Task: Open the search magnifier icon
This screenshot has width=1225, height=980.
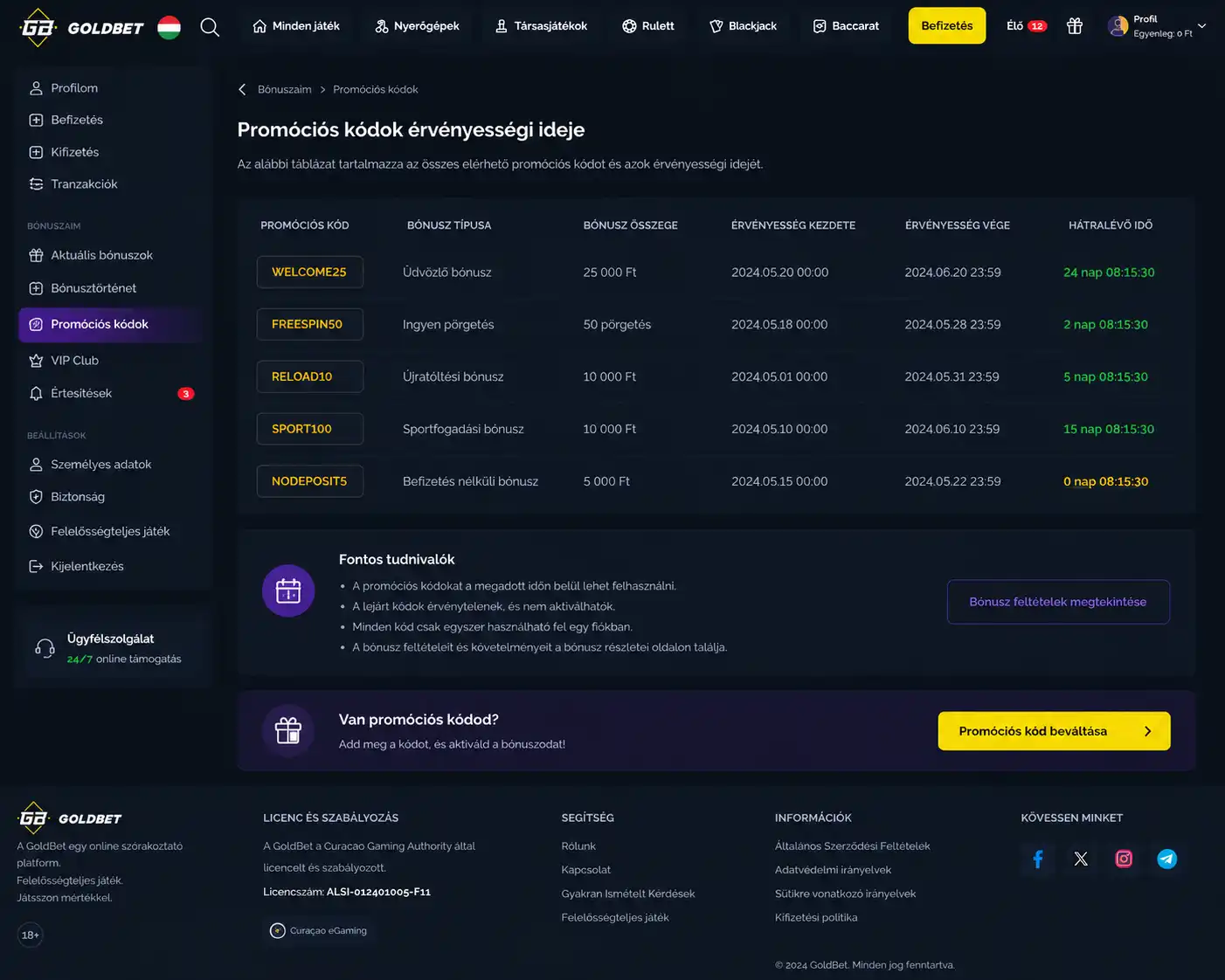Action: point(210,27)
